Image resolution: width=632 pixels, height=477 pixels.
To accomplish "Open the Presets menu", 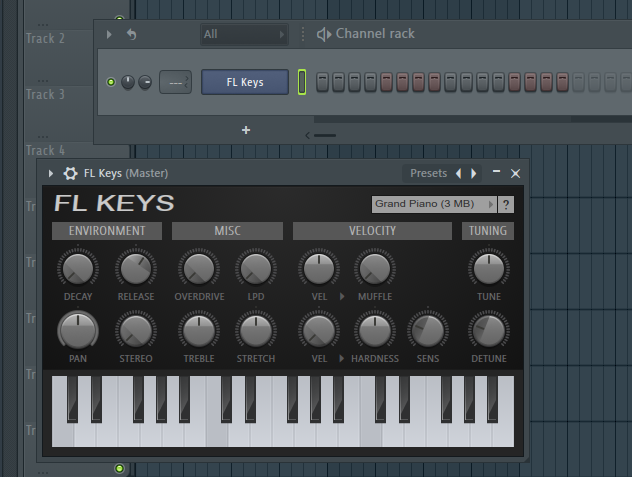I will point(428,173).
